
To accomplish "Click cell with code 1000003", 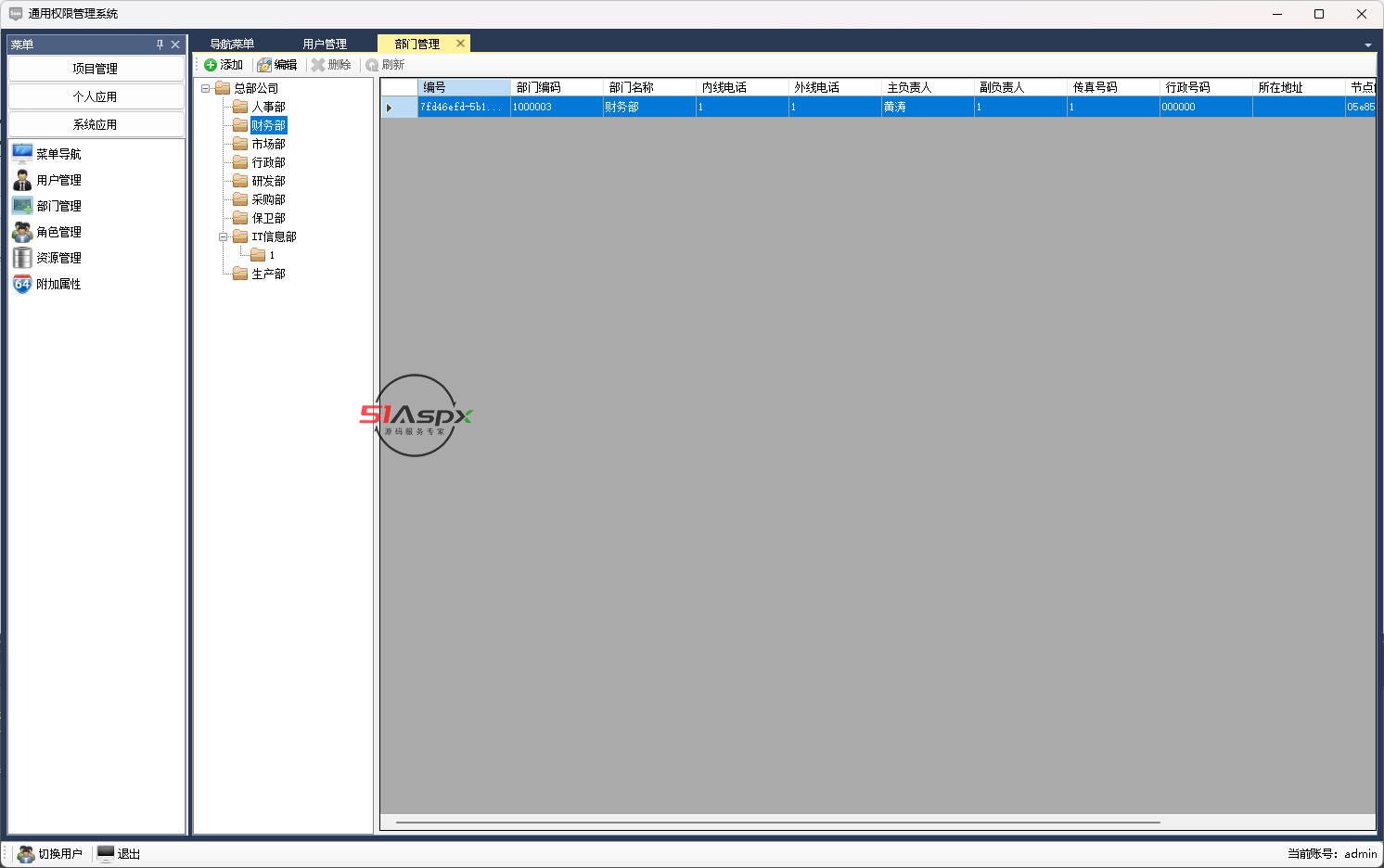I will [557, 107].
